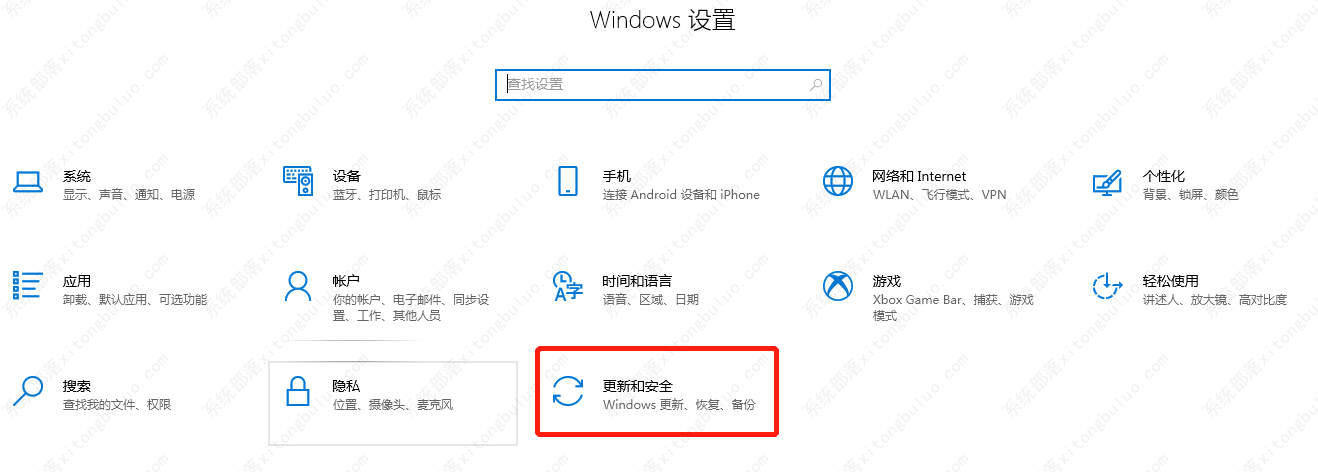The width and height of the screenshot is (1318, 472).
Task: Open the 网络和 Internet globe icon
Action: point(838,181)
